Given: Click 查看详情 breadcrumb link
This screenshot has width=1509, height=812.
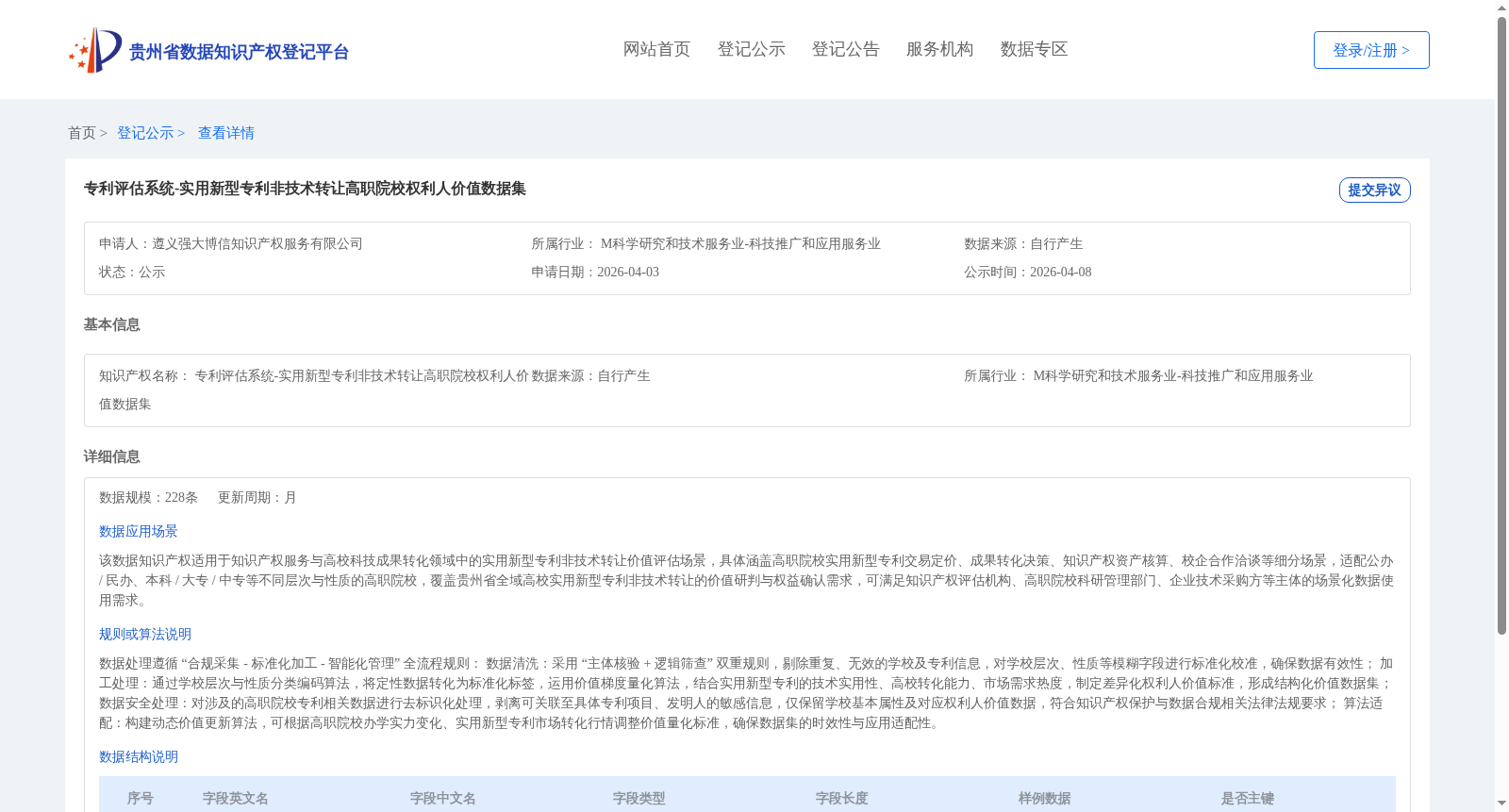Looking at the screenshot, I should 226,133.
